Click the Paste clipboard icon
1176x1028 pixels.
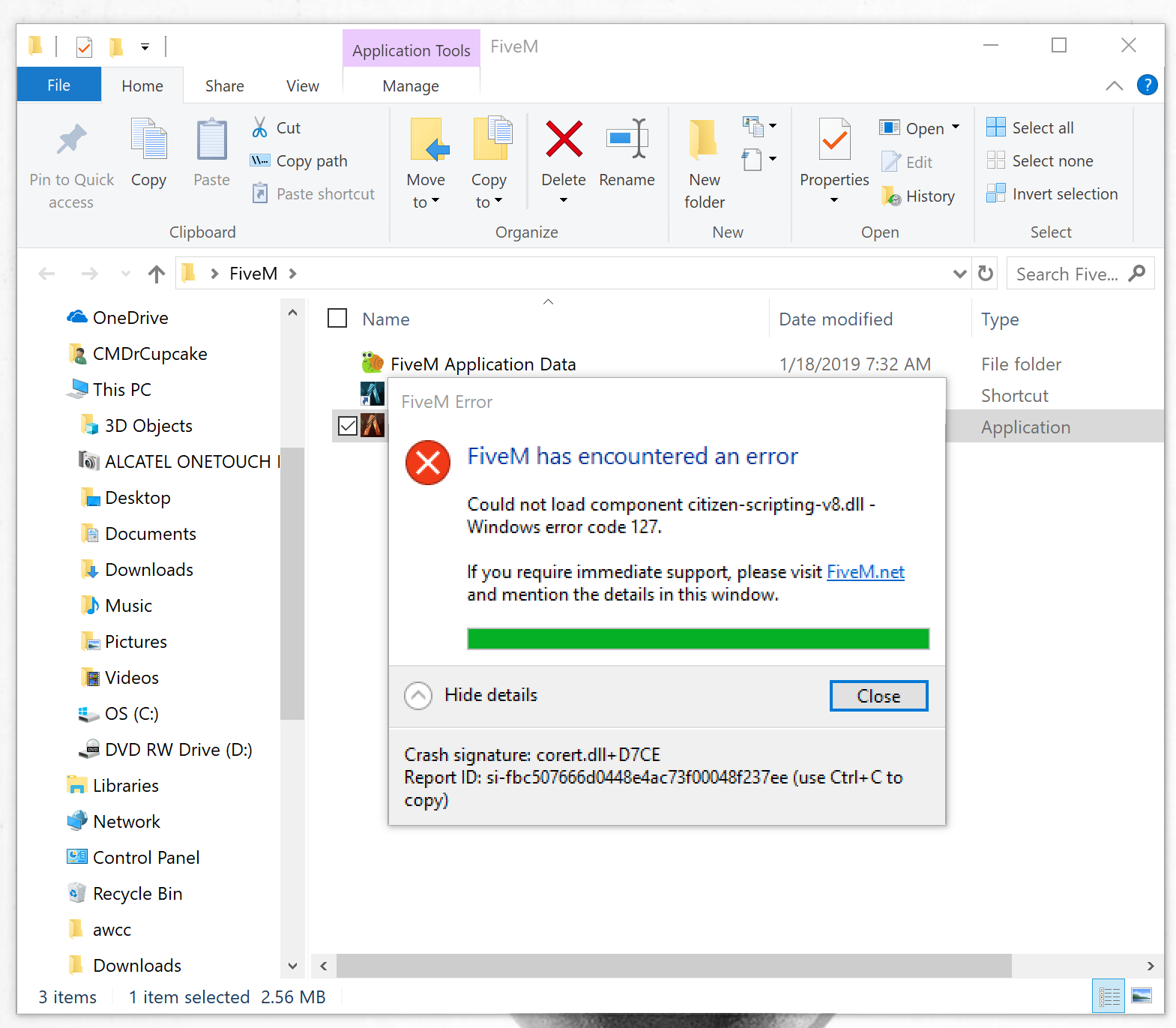click(x=211, y=139)
